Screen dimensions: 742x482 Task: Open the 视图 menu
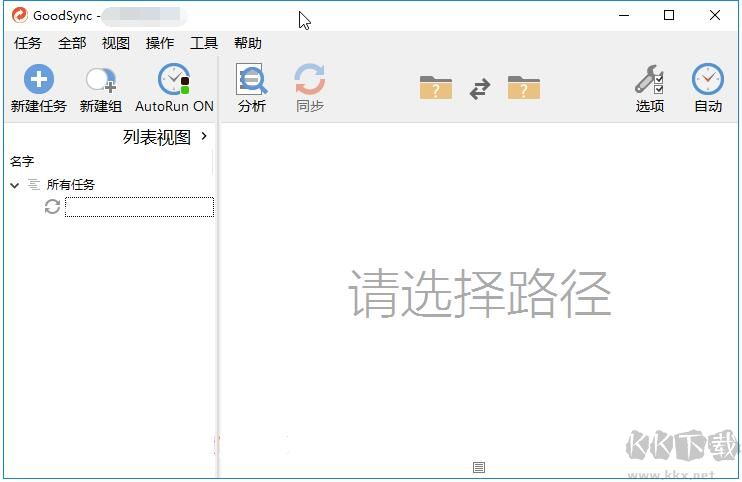pos(116,43)
